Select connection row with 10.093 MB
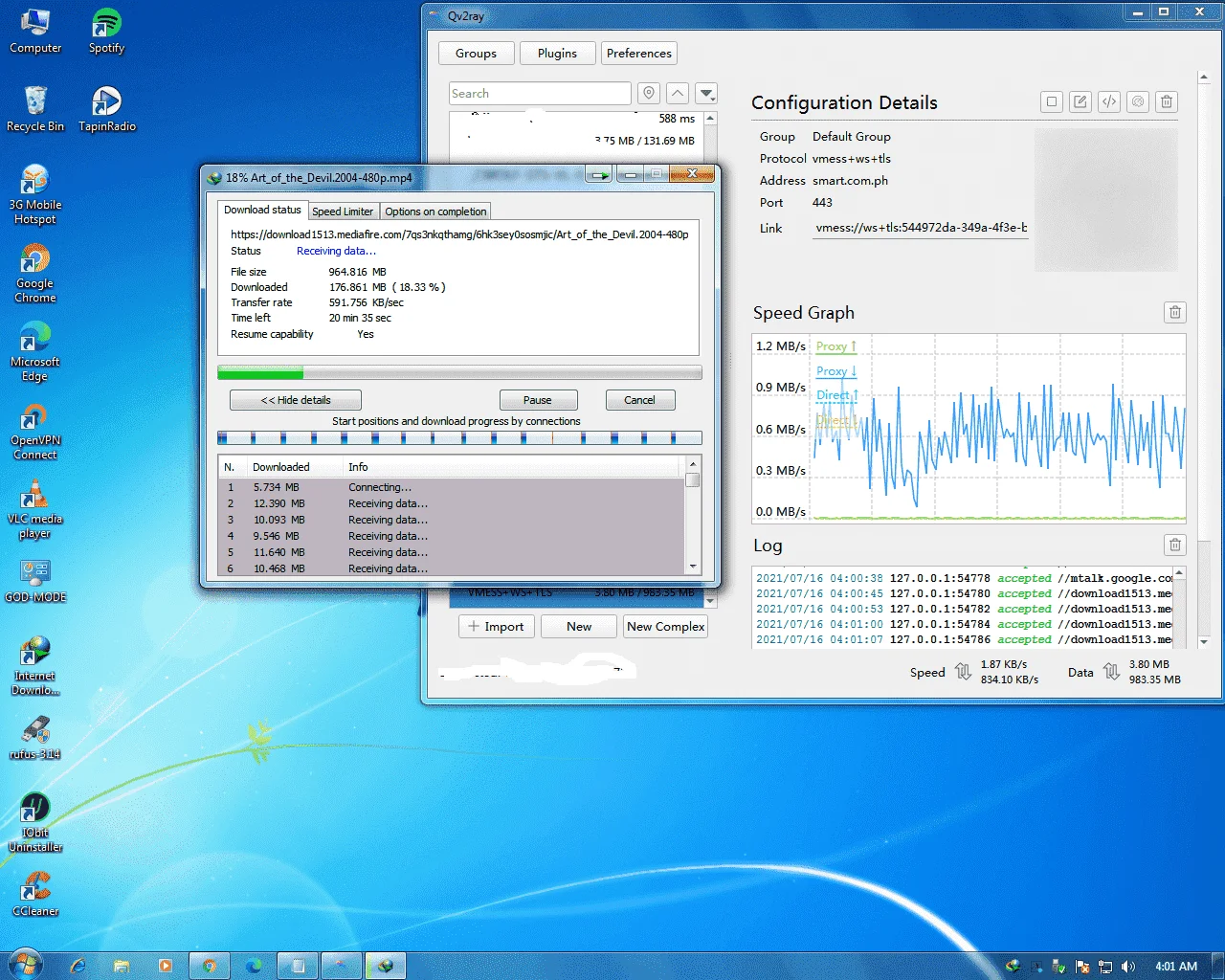Image resolution: width=1225 pixels, height=980 pixels. pos(452,520)
